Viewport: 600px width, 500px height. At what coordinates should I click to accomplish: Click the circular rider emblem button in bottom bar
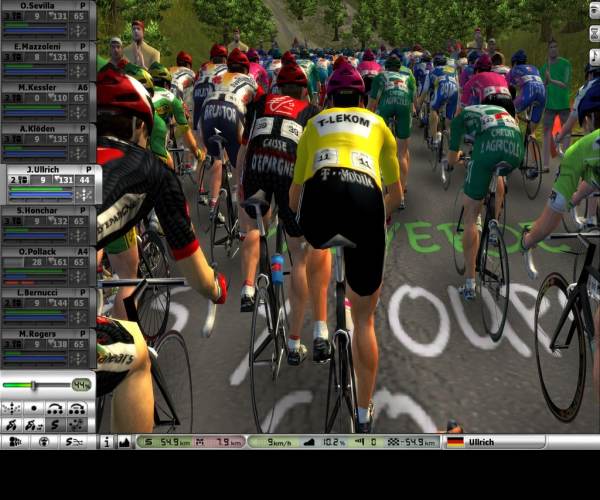coord(44,442)
